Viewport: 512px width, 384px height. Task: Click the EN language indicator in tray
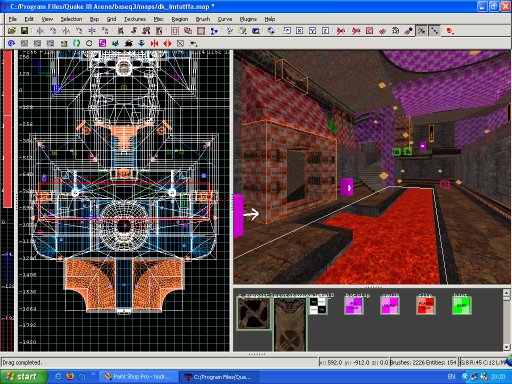click(x=451, y=377)
